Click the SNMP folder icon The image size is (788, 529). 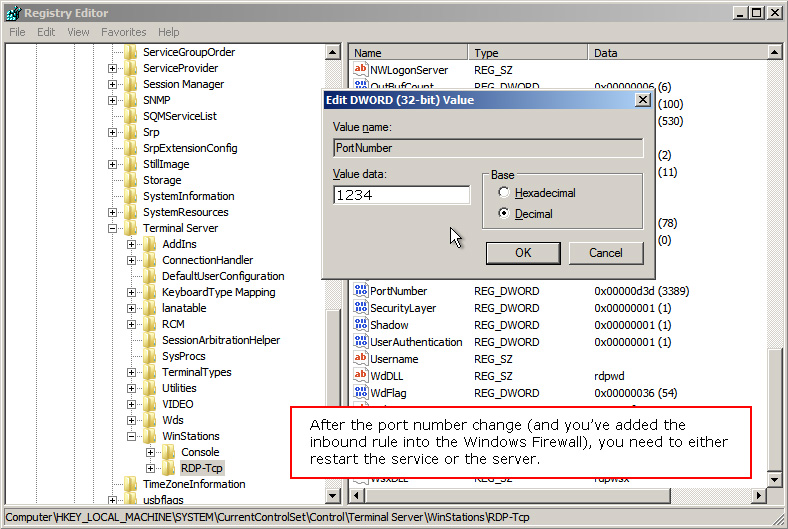tap(131, 100)
